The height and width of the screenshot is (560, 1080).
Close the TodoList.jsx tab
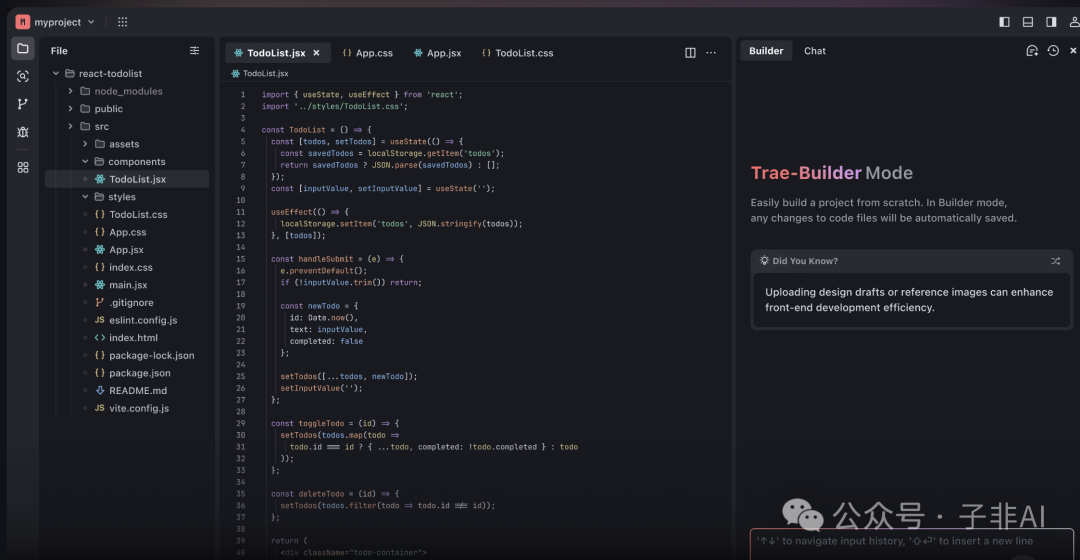pos(316,52)
